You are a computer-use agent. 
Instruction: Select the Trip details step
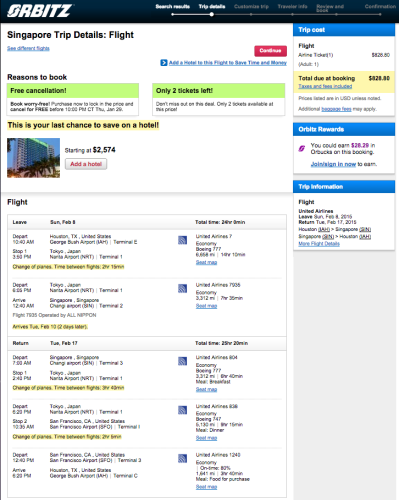212,6
